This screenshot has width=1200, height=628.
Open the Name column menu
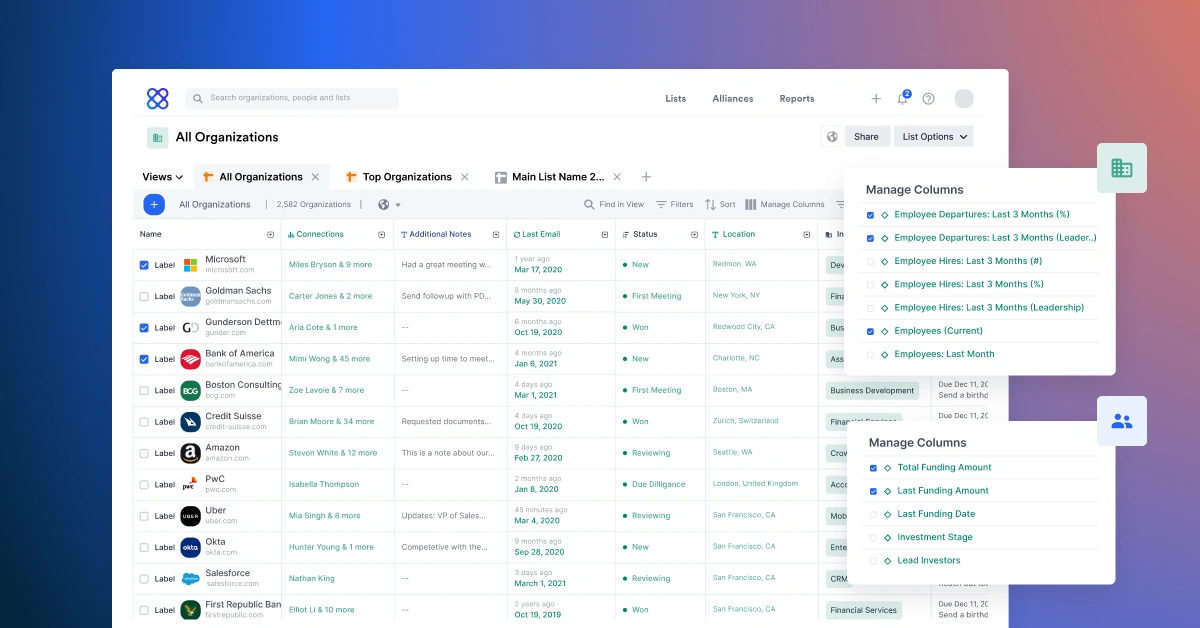point(270,234)
